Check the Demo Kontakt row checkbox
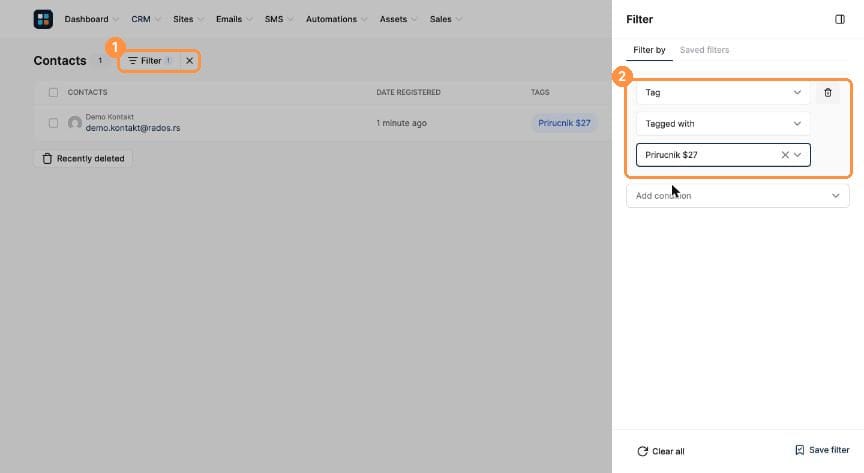The image size is (864, 473). pos(53,123)
